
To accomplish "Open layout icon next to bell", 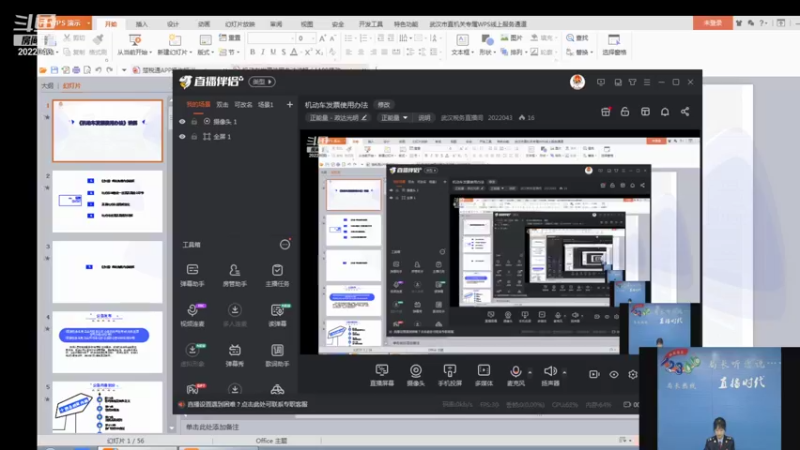I will [x=645, y=112].
